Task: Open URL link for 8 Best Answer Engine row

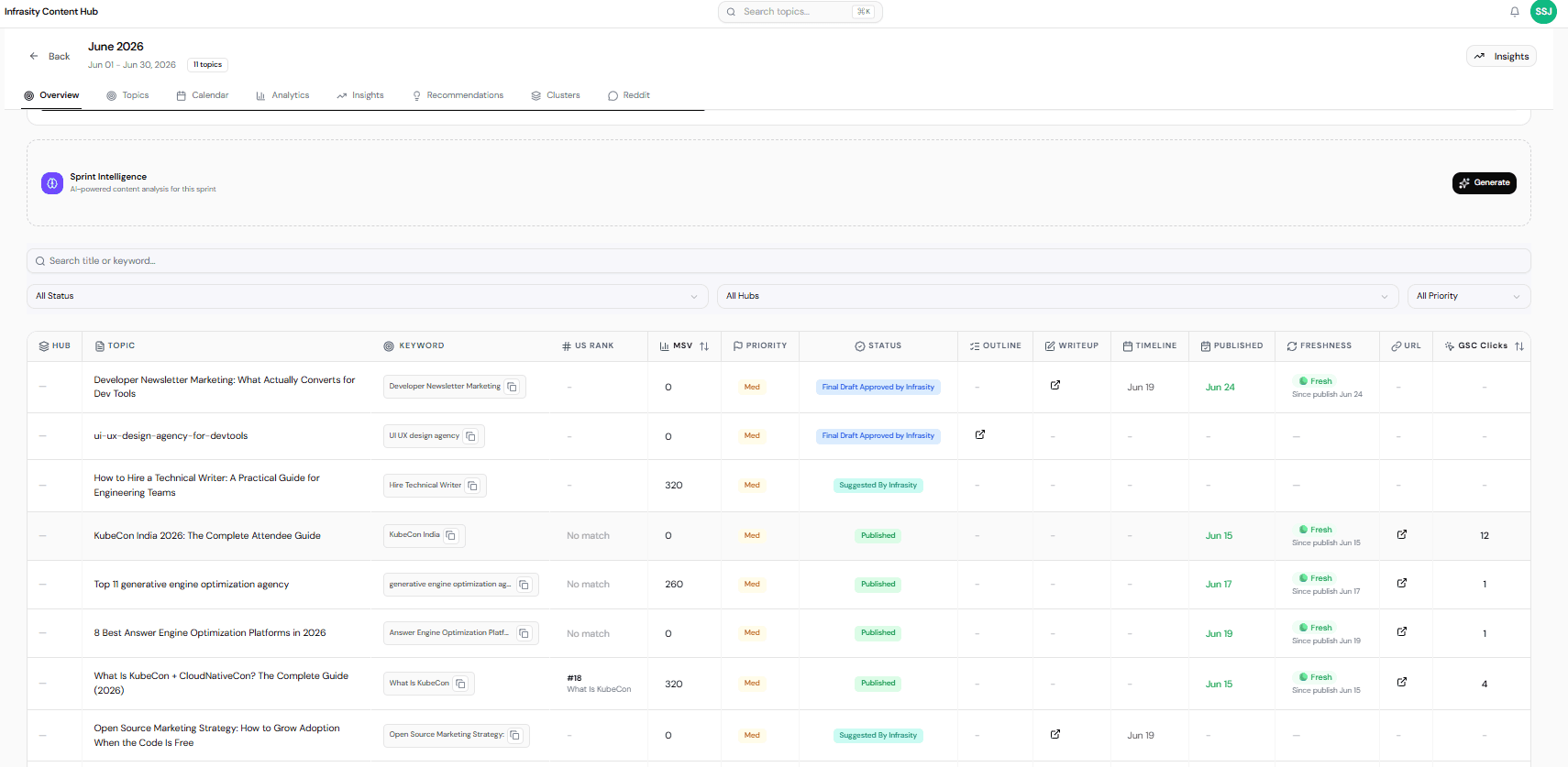Action: (x=1402, y=631)
